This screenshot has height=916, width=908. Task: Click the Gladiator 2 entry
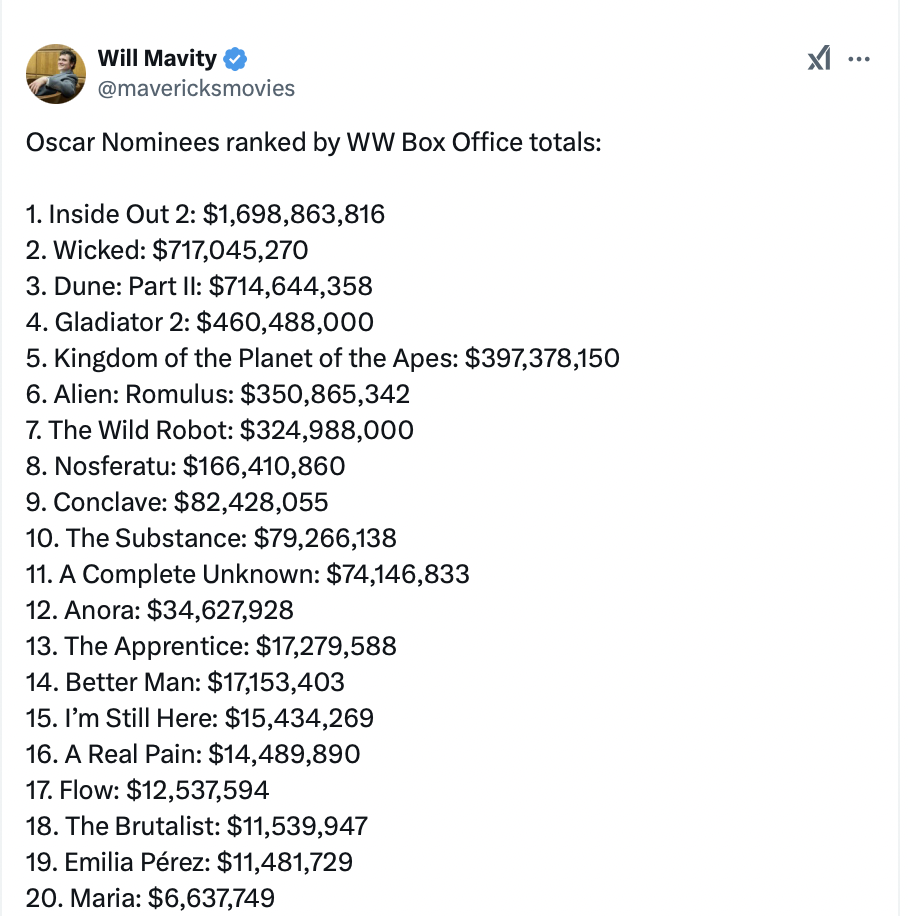[200, 322]
